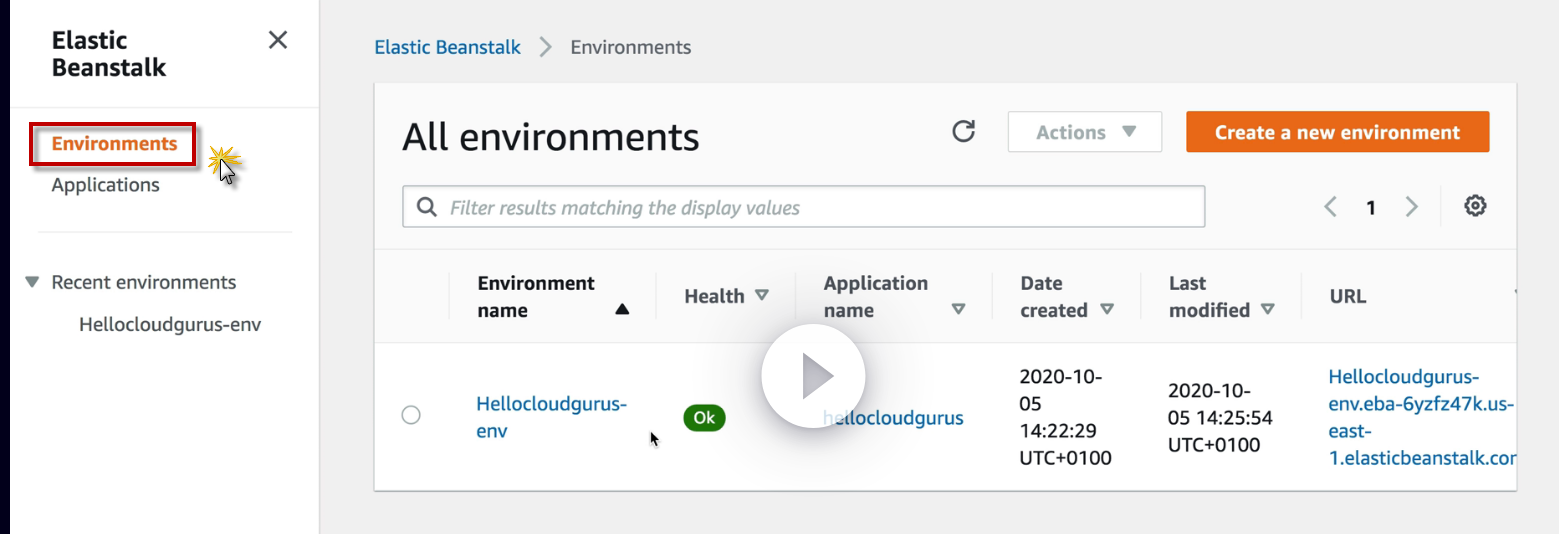Focus the filter results search field
The height and width of the screenshot is (534, 1559).
tap(820, 207)
